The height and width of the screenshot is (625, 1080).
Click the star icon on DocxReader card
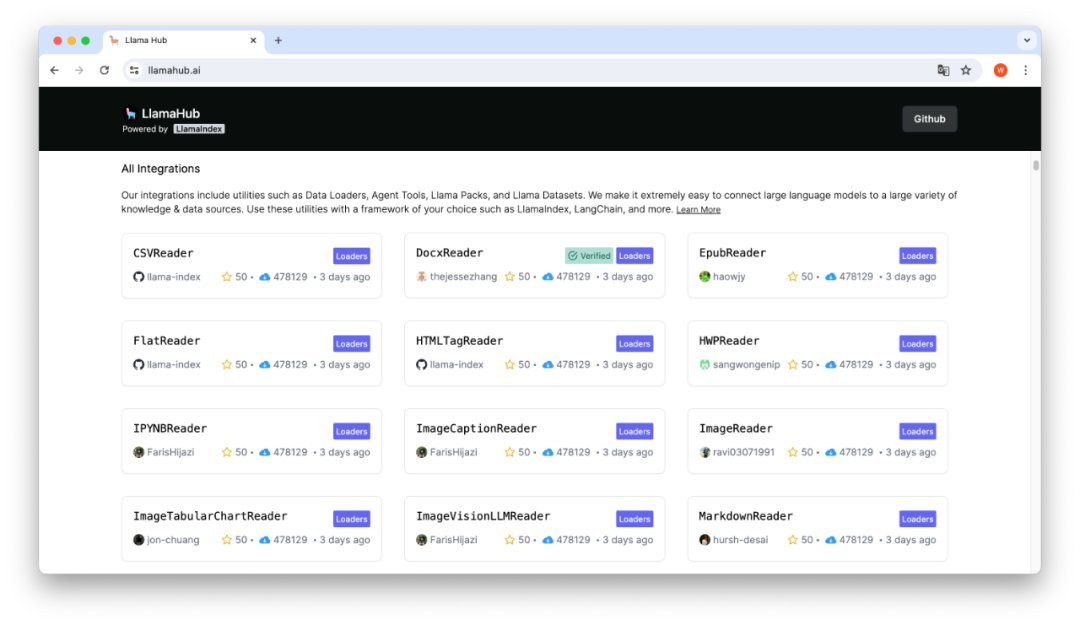(510, 277)
